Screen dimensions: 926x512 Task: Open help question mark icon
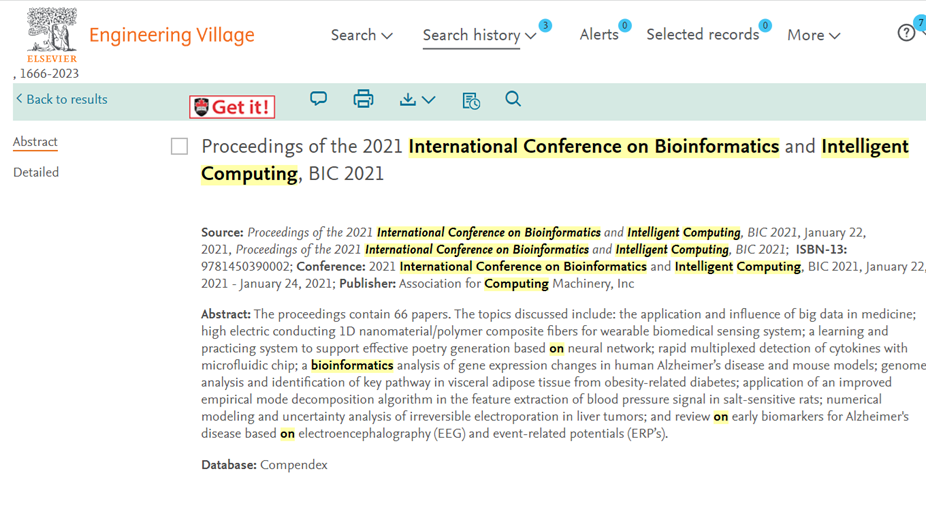(906, 32)
